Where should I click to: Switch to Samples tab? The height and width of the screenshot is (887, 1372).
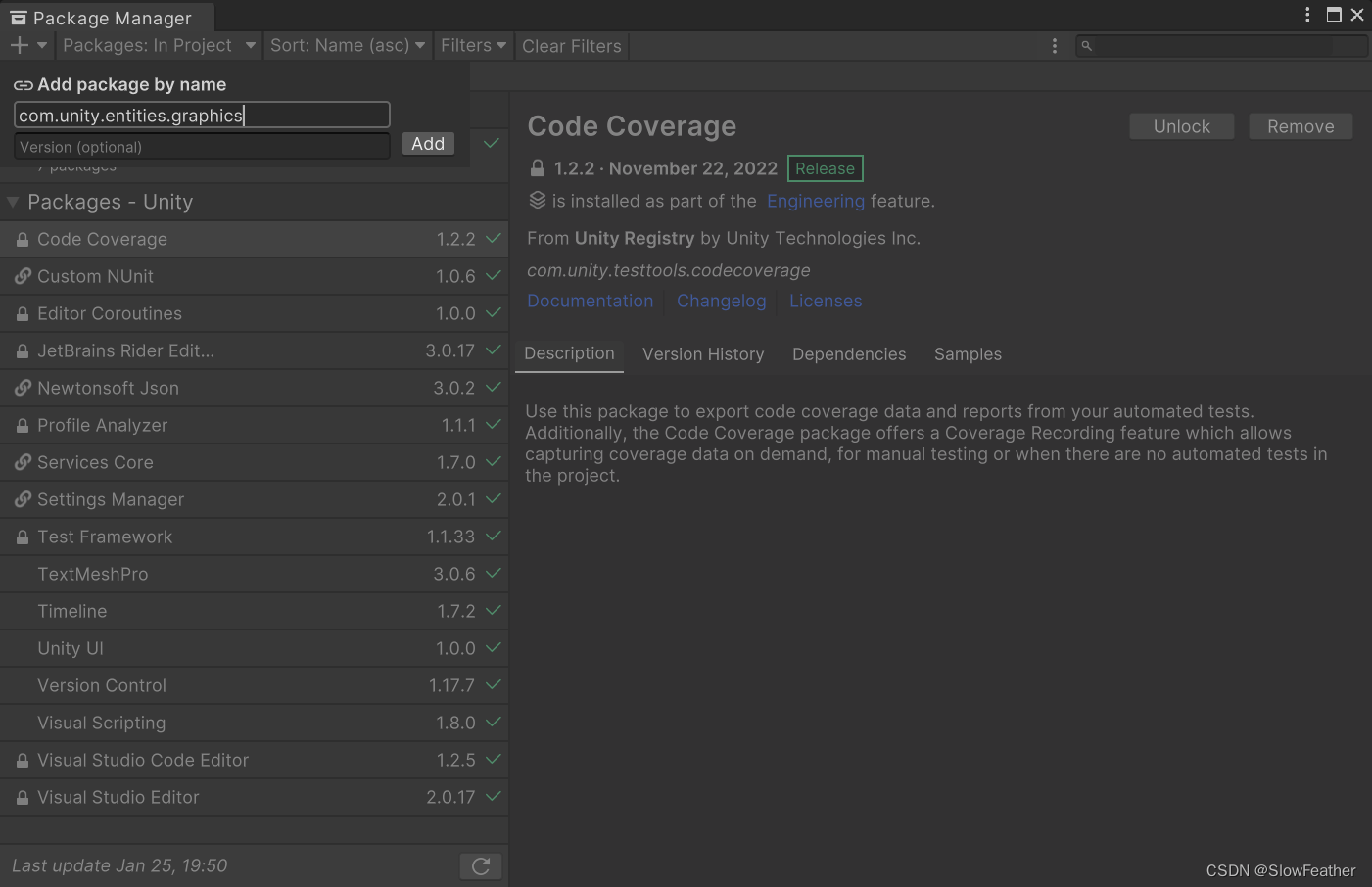[968, 354]
